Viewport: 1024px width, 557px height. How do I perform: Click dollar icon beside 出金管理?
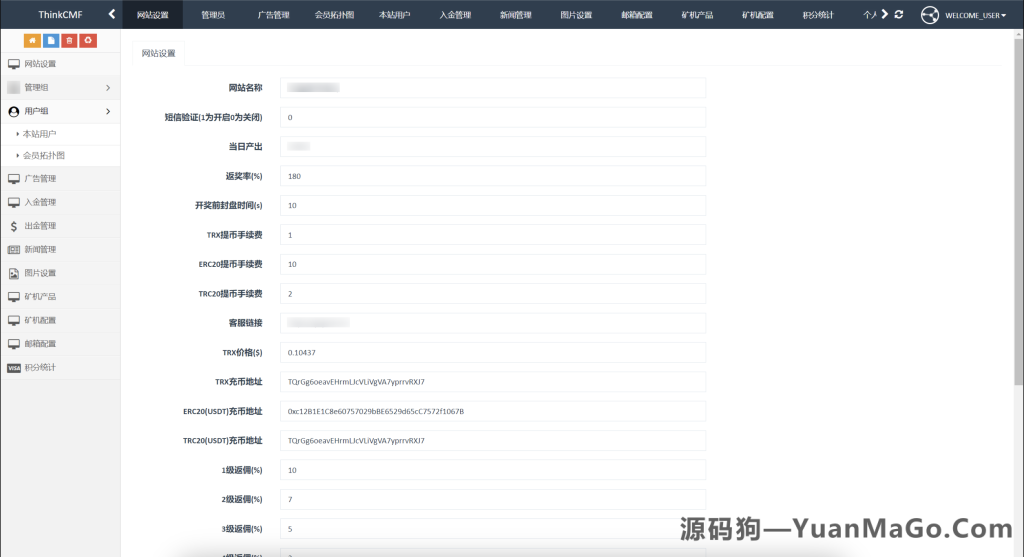[14, 226]
